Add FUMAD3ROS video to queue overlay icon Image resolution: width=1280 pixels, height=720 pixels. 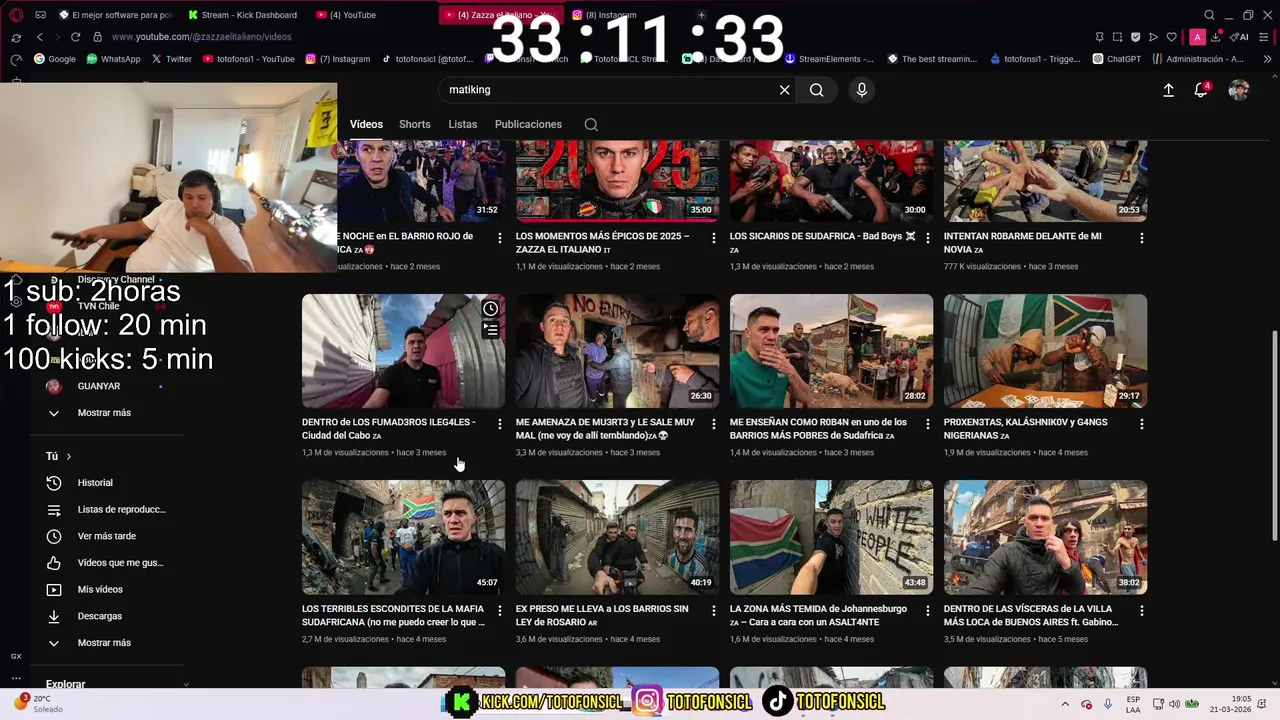pos(490,329)
